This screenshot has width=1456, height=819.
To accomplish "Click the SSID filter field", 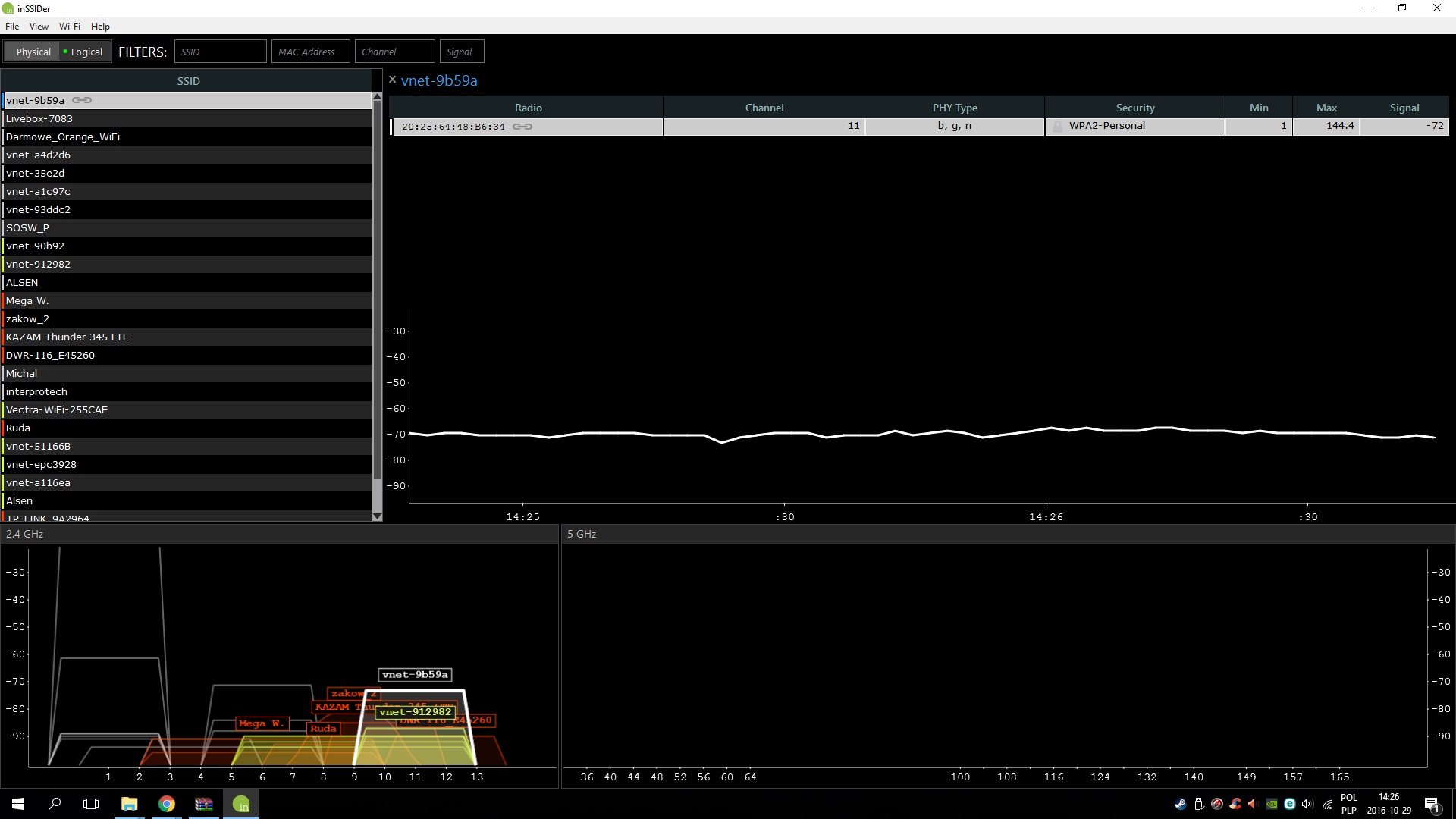I will click(x=220, y=52).
